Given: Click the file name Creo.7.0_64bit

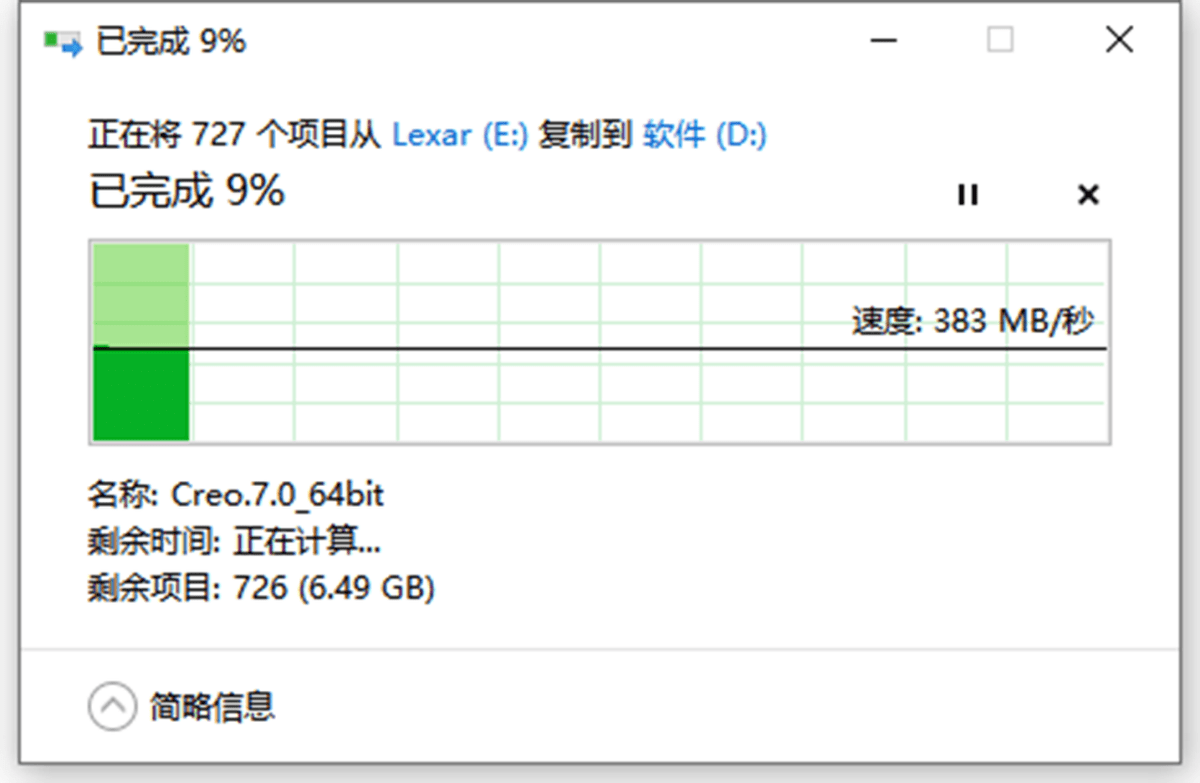Looking at the screenshot, I should tap(278, 495).
